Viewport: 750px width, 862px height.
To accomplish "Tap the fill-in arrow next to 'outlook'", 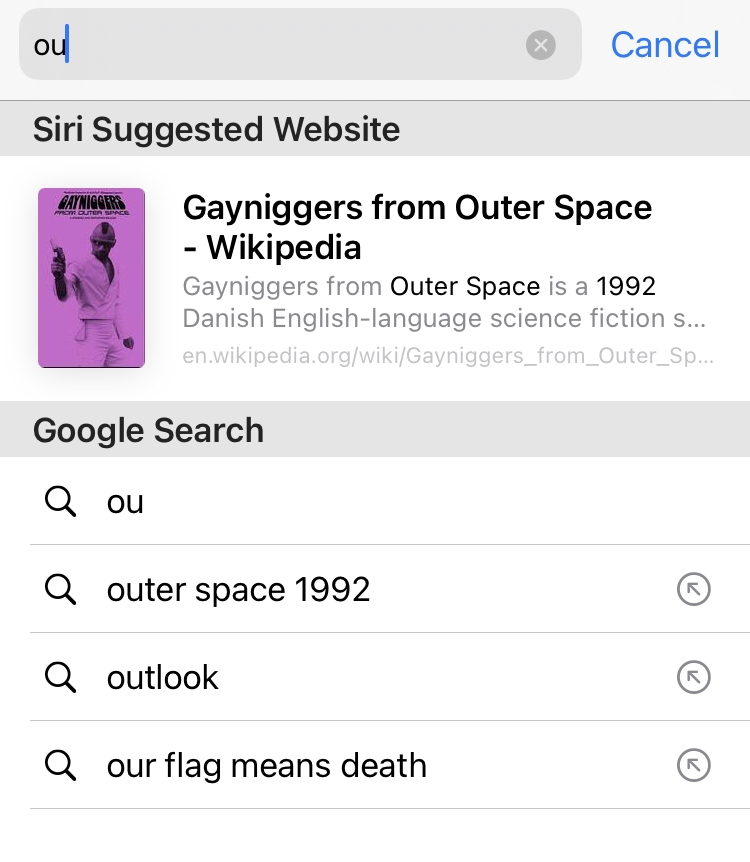I will coord(693,678).
